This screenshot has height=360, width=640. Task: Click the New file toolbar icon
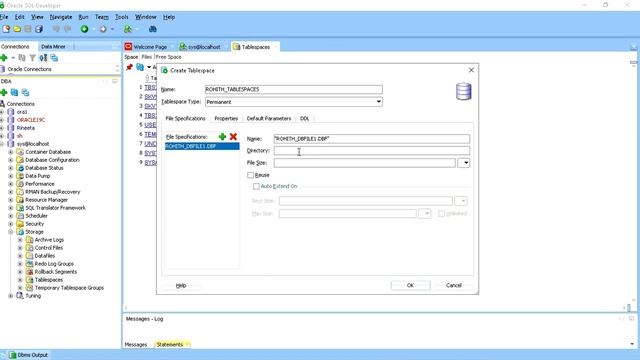click(x=6, y=29)
